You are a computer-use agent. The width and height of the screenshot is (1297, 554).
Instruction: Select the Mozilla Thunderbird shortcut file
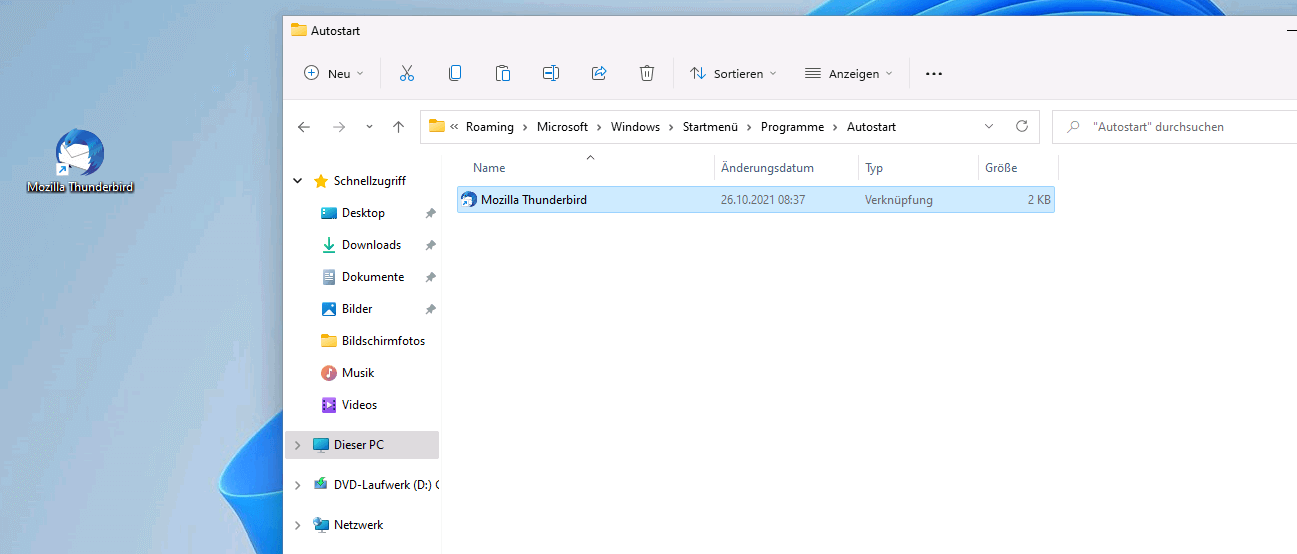click(x=756, y=200)
